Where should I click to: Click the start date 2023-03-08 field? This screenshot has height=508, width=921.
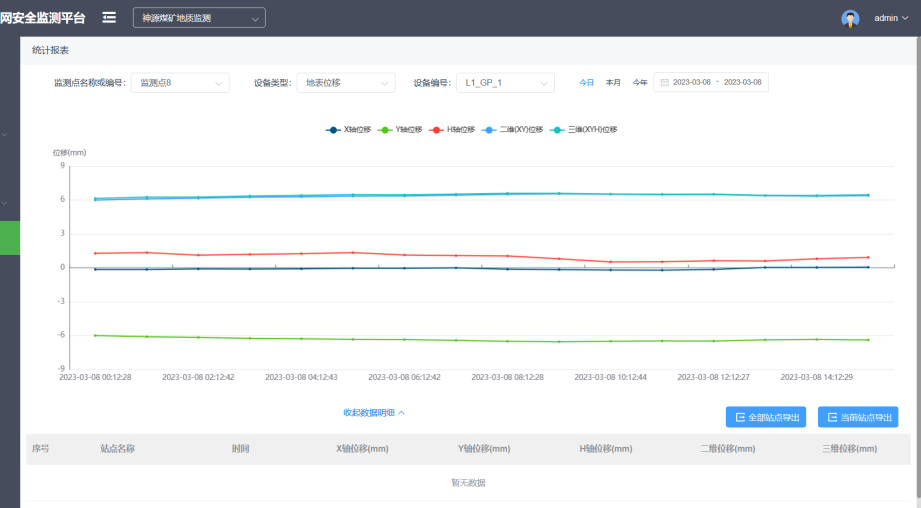(692, 82)
